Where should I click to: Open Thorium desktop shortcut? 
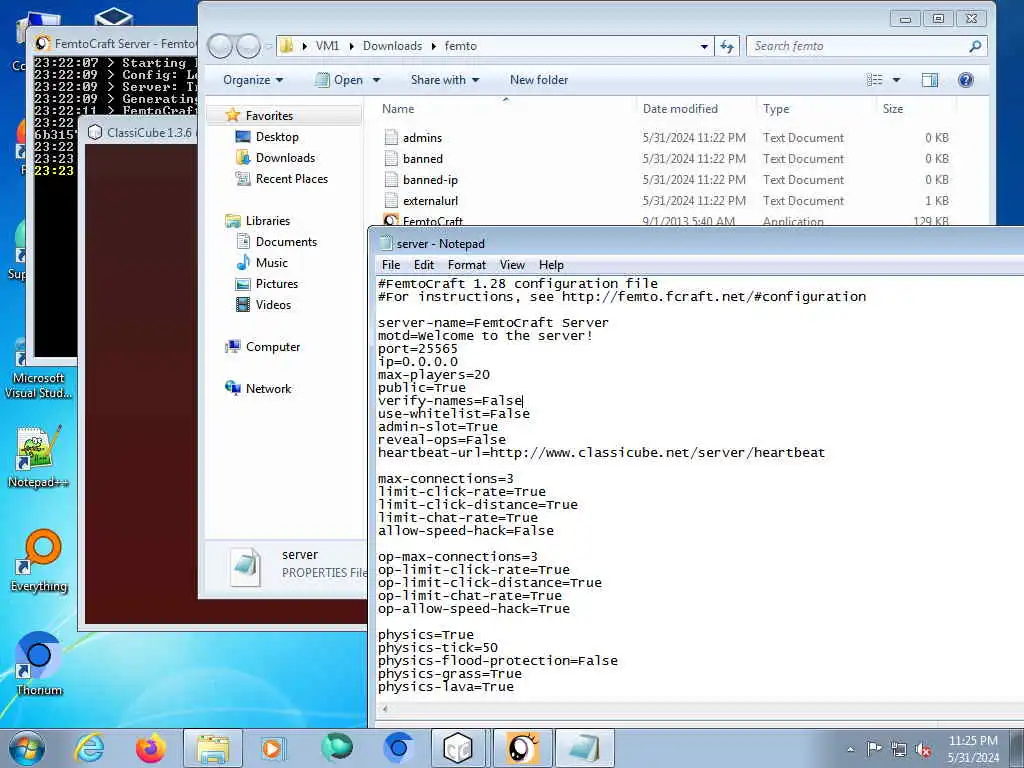click(39, 664)
